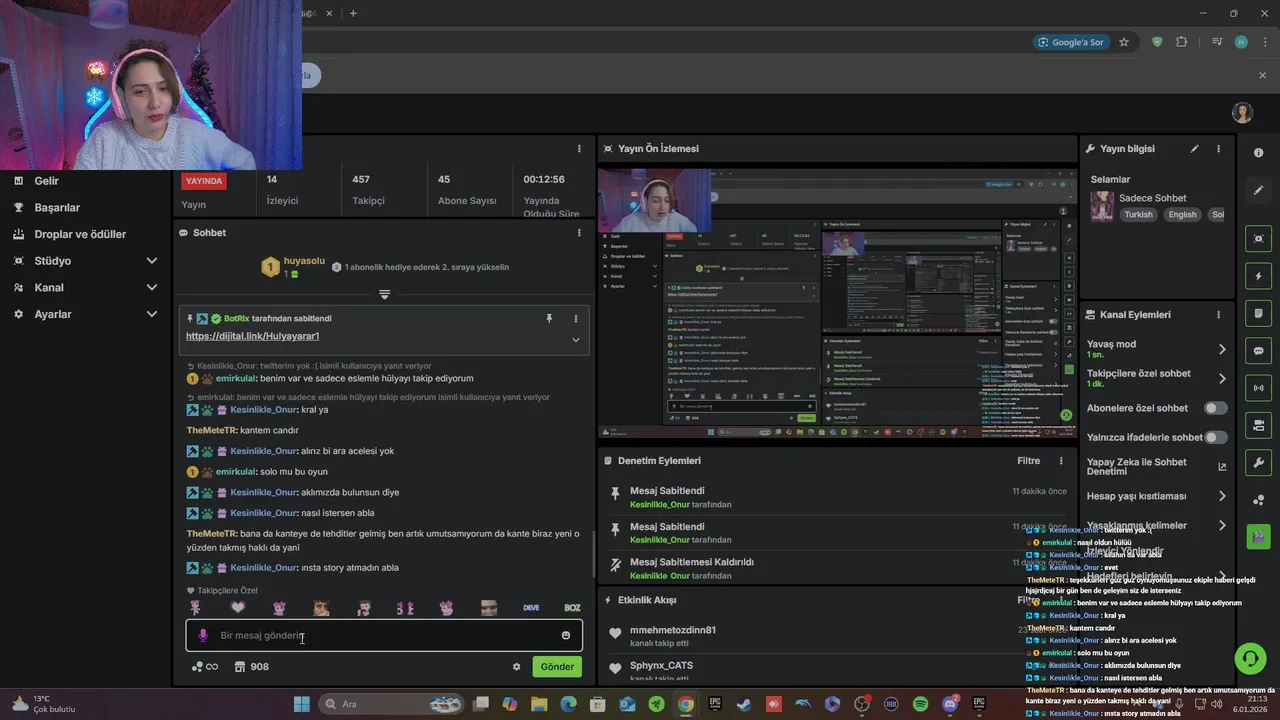The height and width of the screenshot is (720, 1280).
Task: Open new browser tab with plus button
Action: point(353,13)
